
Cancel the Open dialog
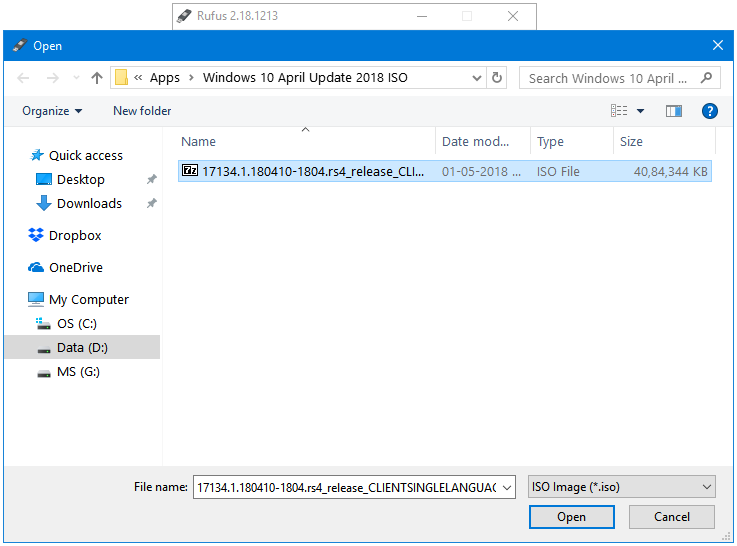672,517
